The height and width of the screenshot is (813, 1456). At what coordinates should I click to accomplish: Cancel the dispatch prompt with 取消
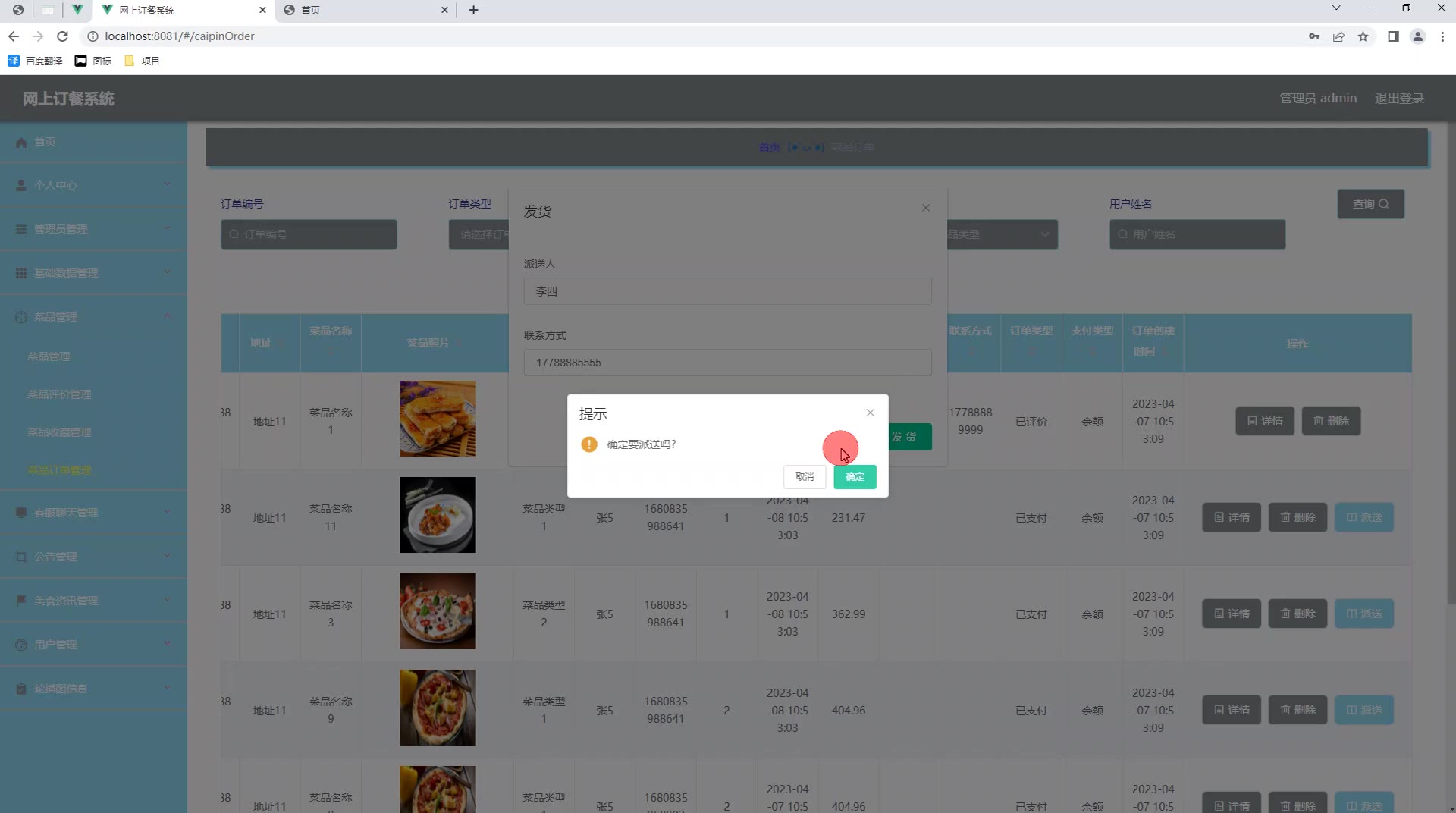pyautogui.click(x=805, y=476)
